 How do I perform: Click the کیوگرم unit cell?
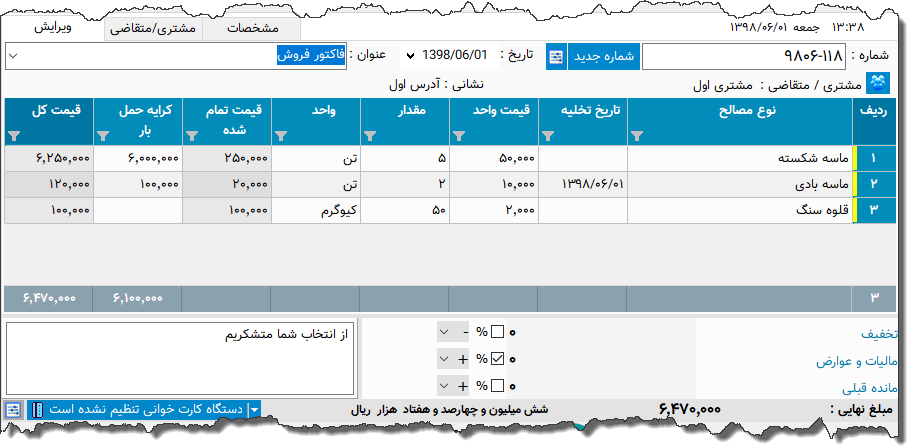[x=316, y=211]
